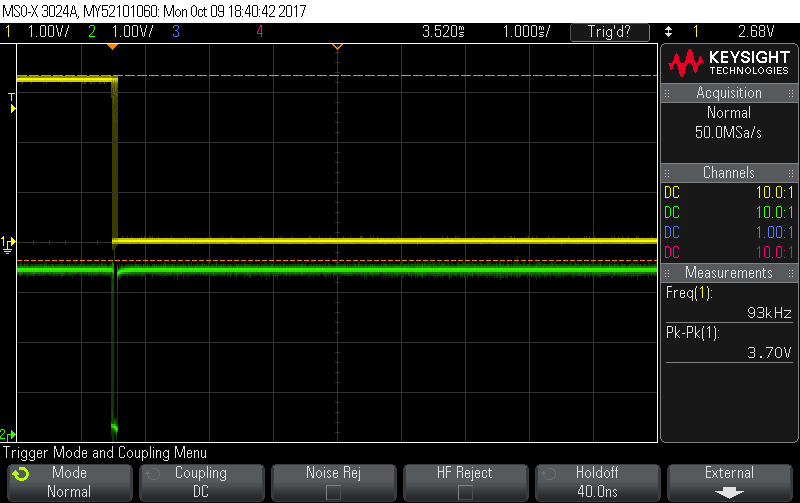800x503 pixels.
Task: Click the Measurements panel left grip dots
Action: pos(667,273)
